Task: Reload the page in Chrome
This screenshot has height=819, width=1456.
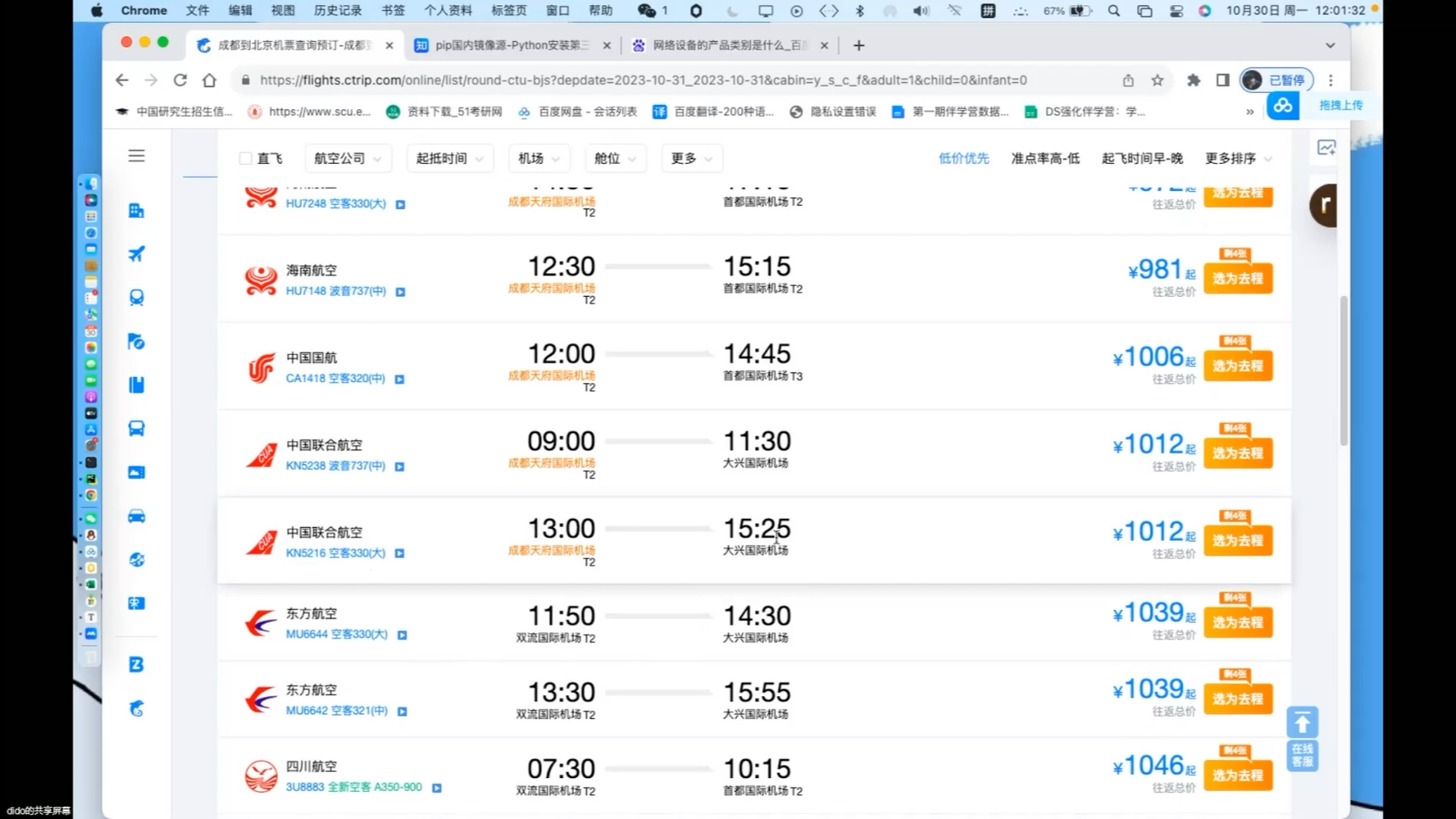Action: (x=180, y=80)
